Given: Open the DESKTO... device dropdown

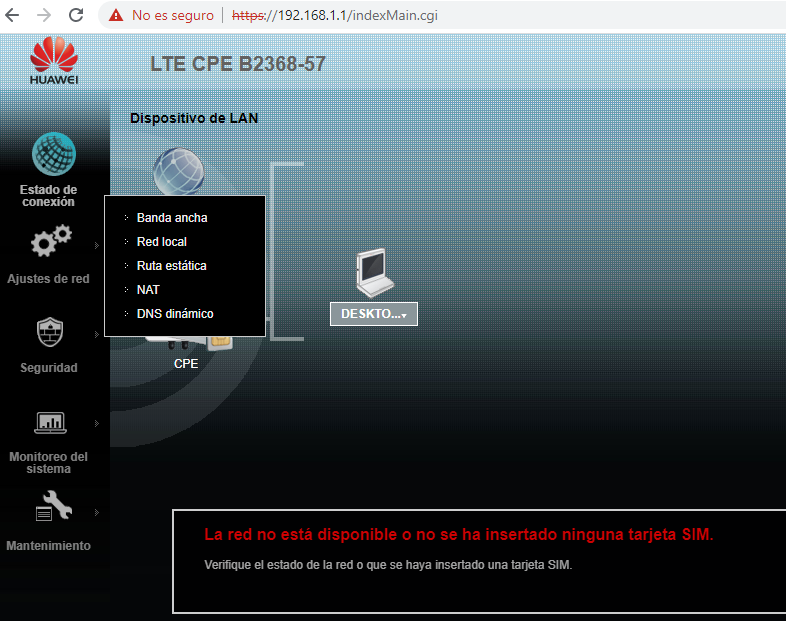Looking at the screenshot, I should coord(374,314).
